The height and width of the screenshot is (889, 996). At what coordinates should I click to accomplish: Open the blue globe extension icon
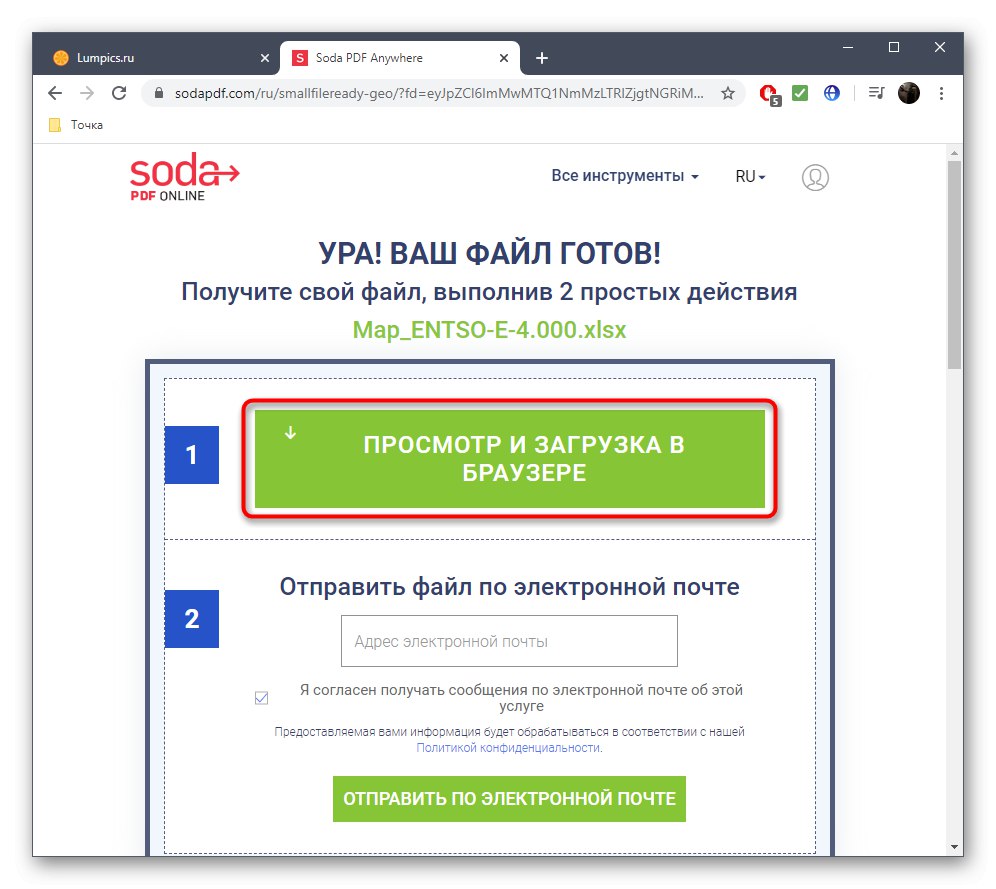[832, 93]
